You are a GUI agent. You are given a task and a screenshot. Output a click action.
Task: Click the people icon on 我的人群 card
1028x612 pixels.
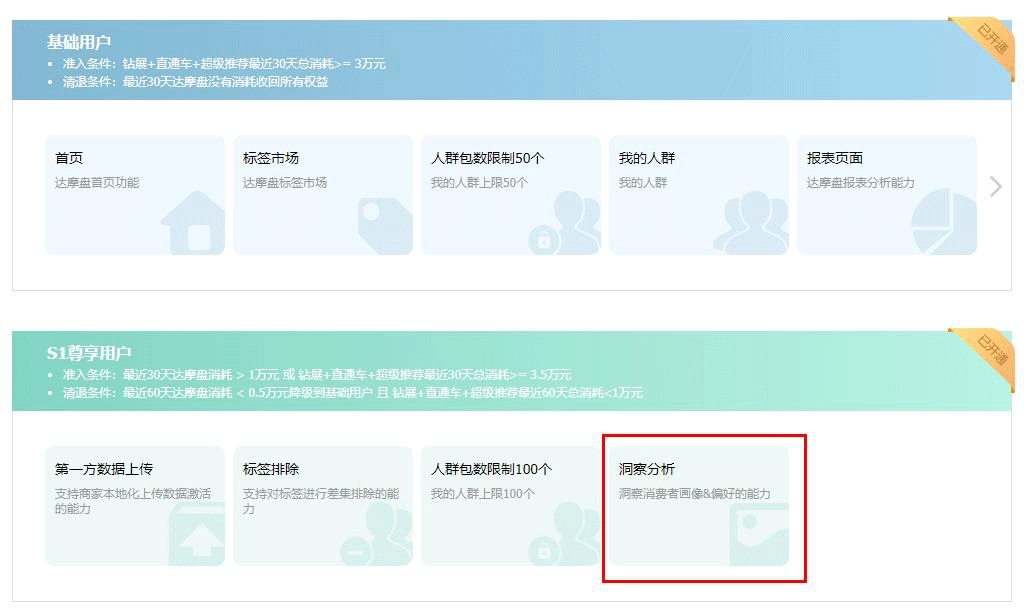(x=756, y=224)
